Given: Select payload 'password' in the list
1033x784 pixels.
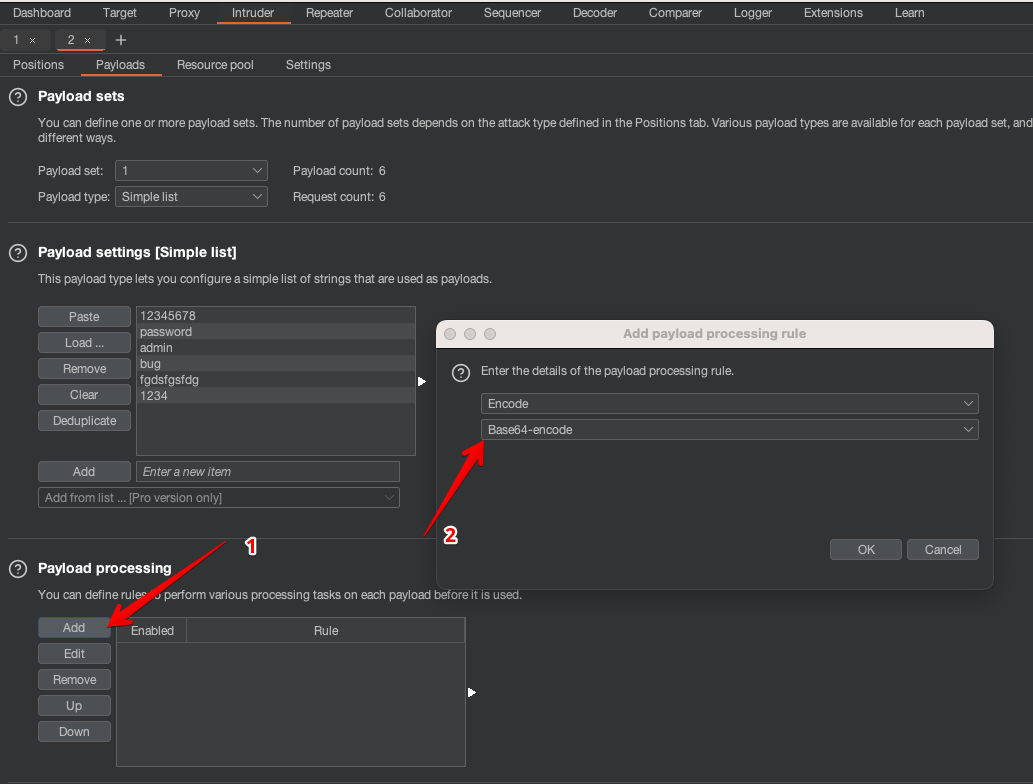Looking at the screenshot, I should tap(276, 332).
